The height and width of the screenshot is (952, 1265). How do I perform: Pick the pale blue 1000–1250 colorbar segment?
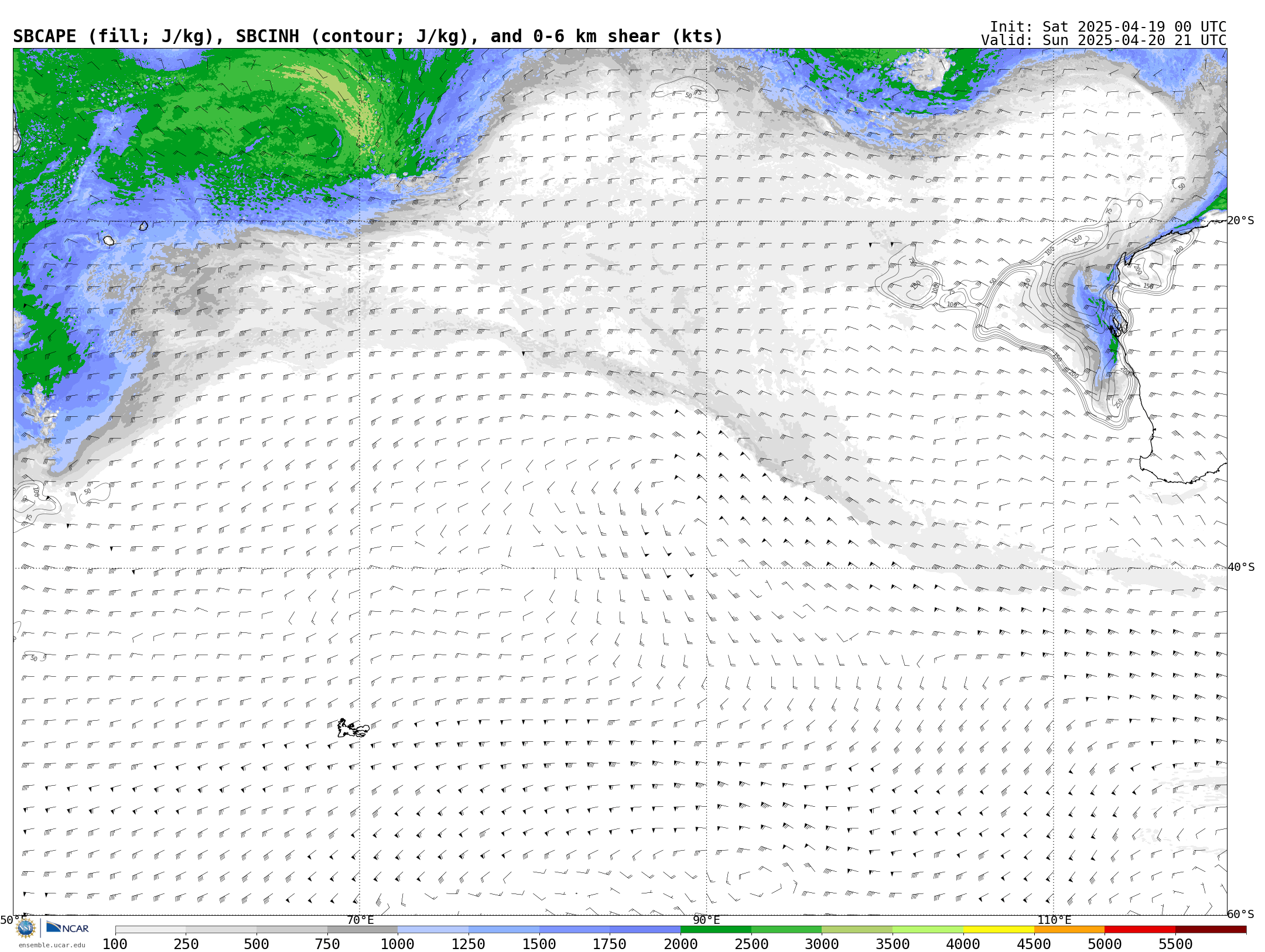tap(433, 930)
